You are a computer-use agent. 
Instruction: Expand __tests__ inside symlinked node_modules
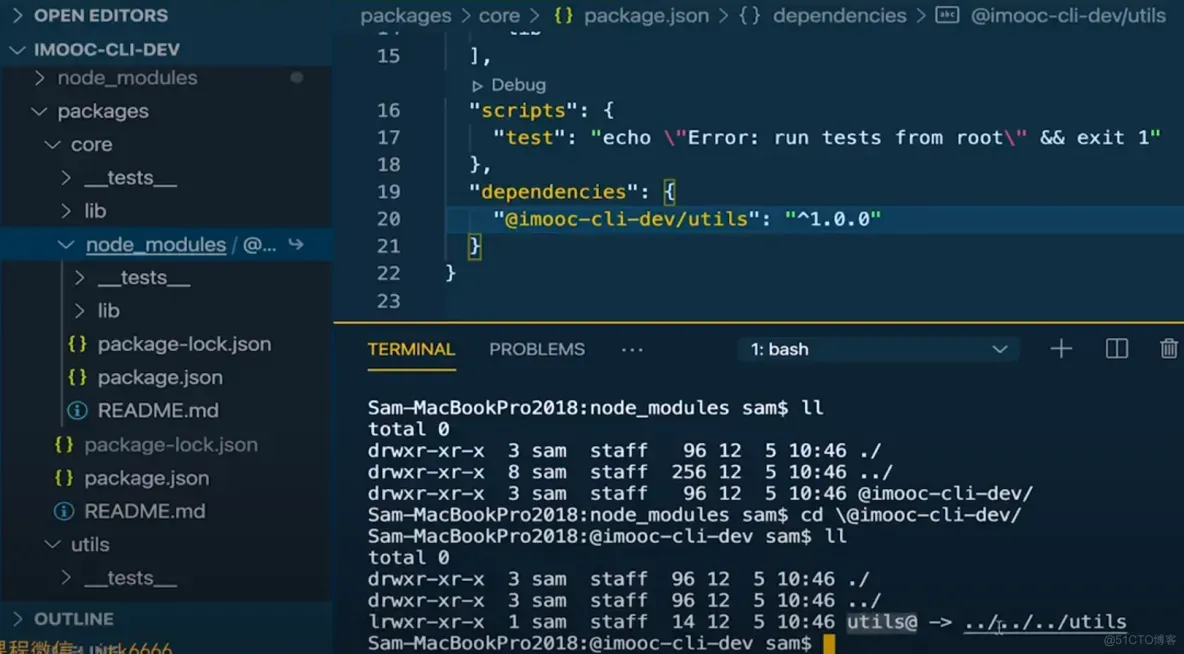(143, 278)
